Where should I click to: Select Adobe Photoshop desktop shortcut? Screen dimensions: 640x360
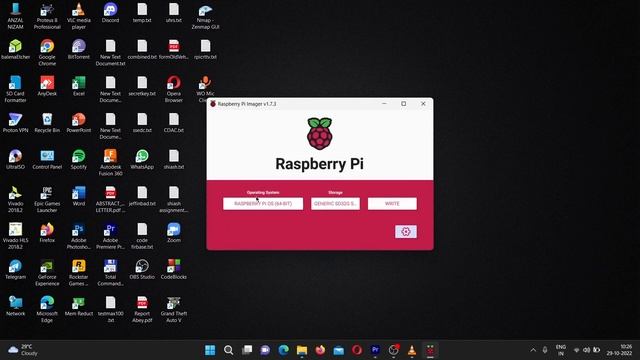[79, 236]
